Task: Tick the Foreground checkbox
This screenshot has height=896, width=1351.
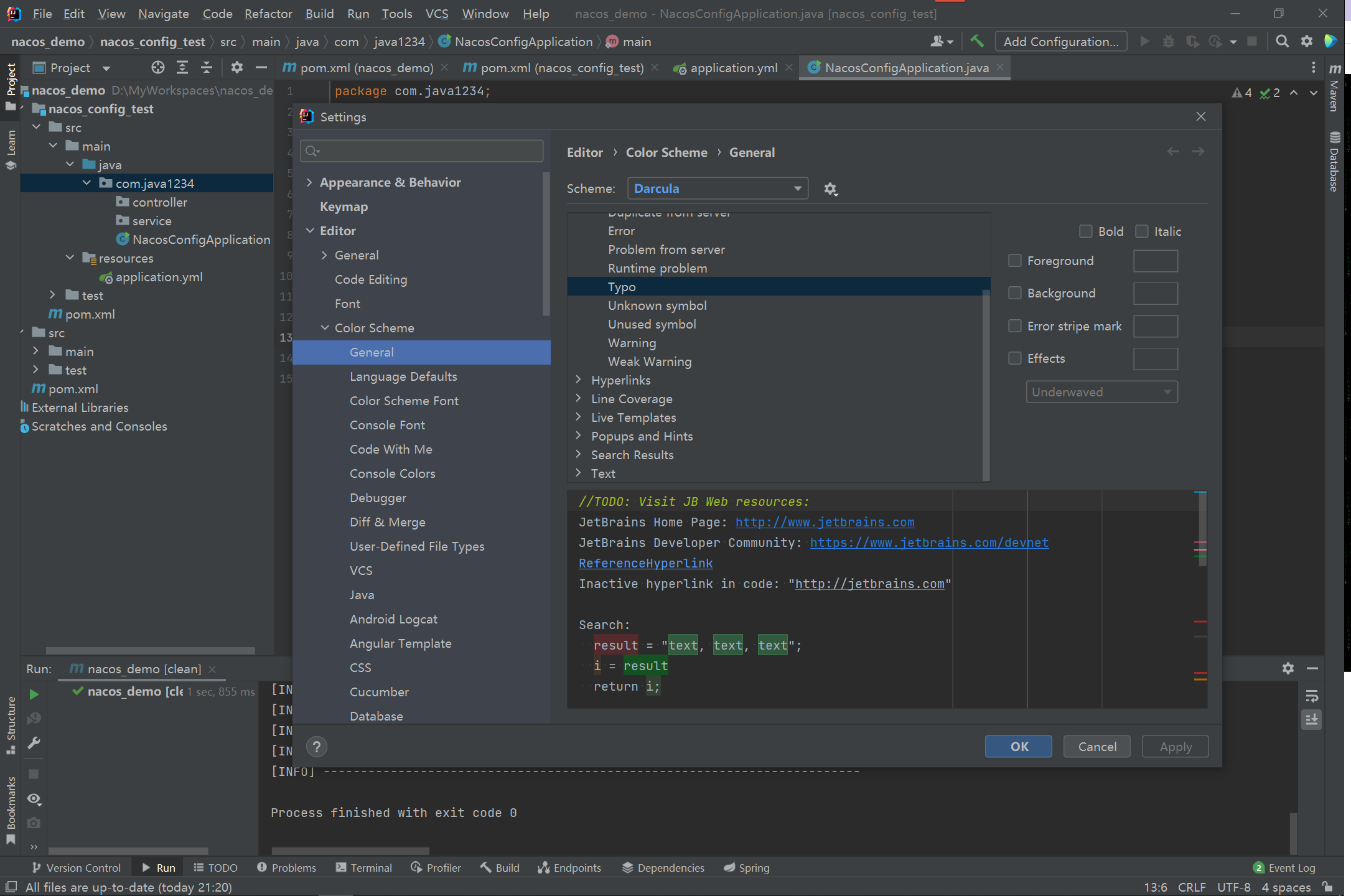Action: coord(1015,261)
